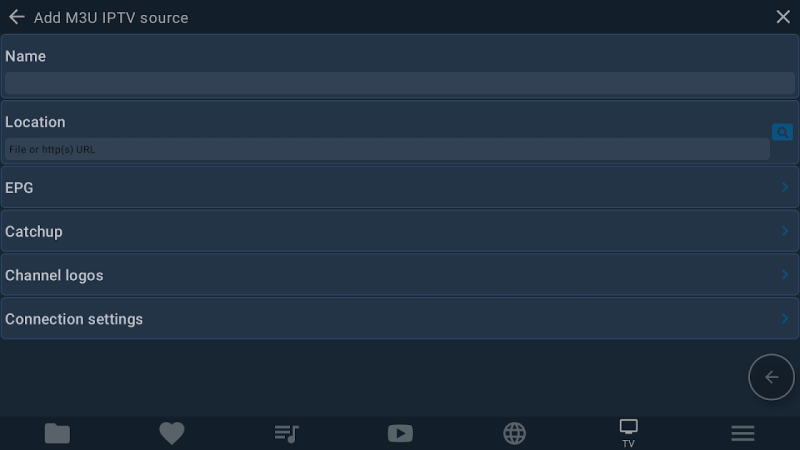Go back using the header arrow
Image resolution: width=800 pixels, height=450 pixels.
point(16,17)
